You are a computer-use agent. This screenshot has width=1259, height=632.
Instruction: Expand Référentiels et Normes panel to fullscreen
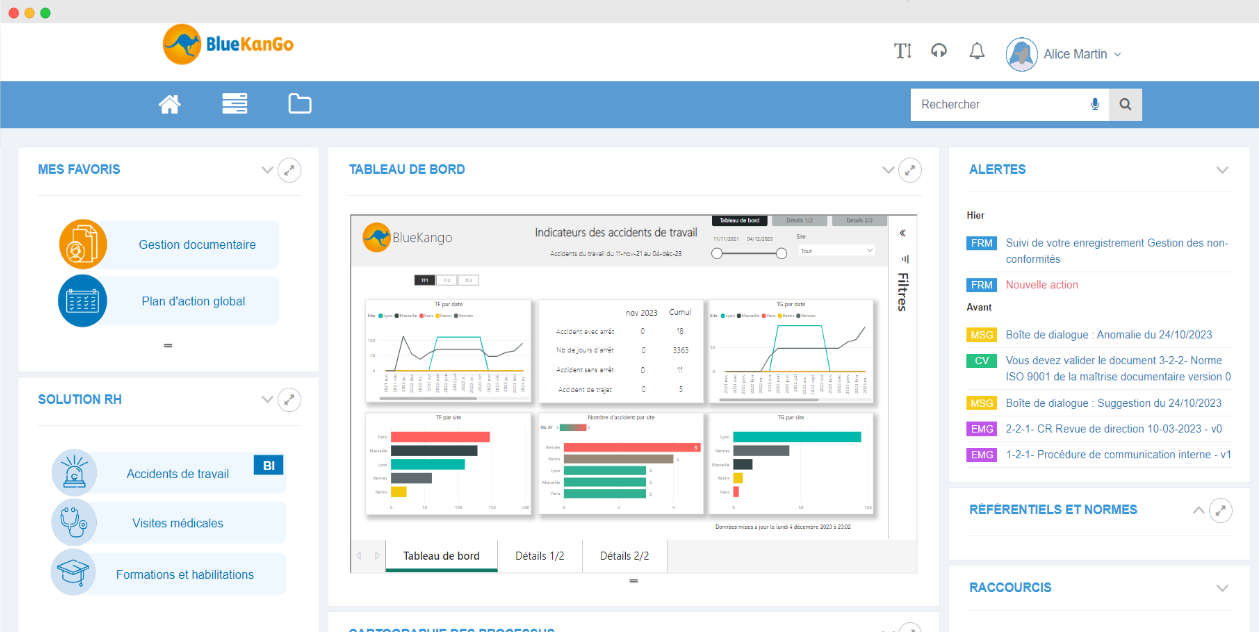[x=1220, y=510]
